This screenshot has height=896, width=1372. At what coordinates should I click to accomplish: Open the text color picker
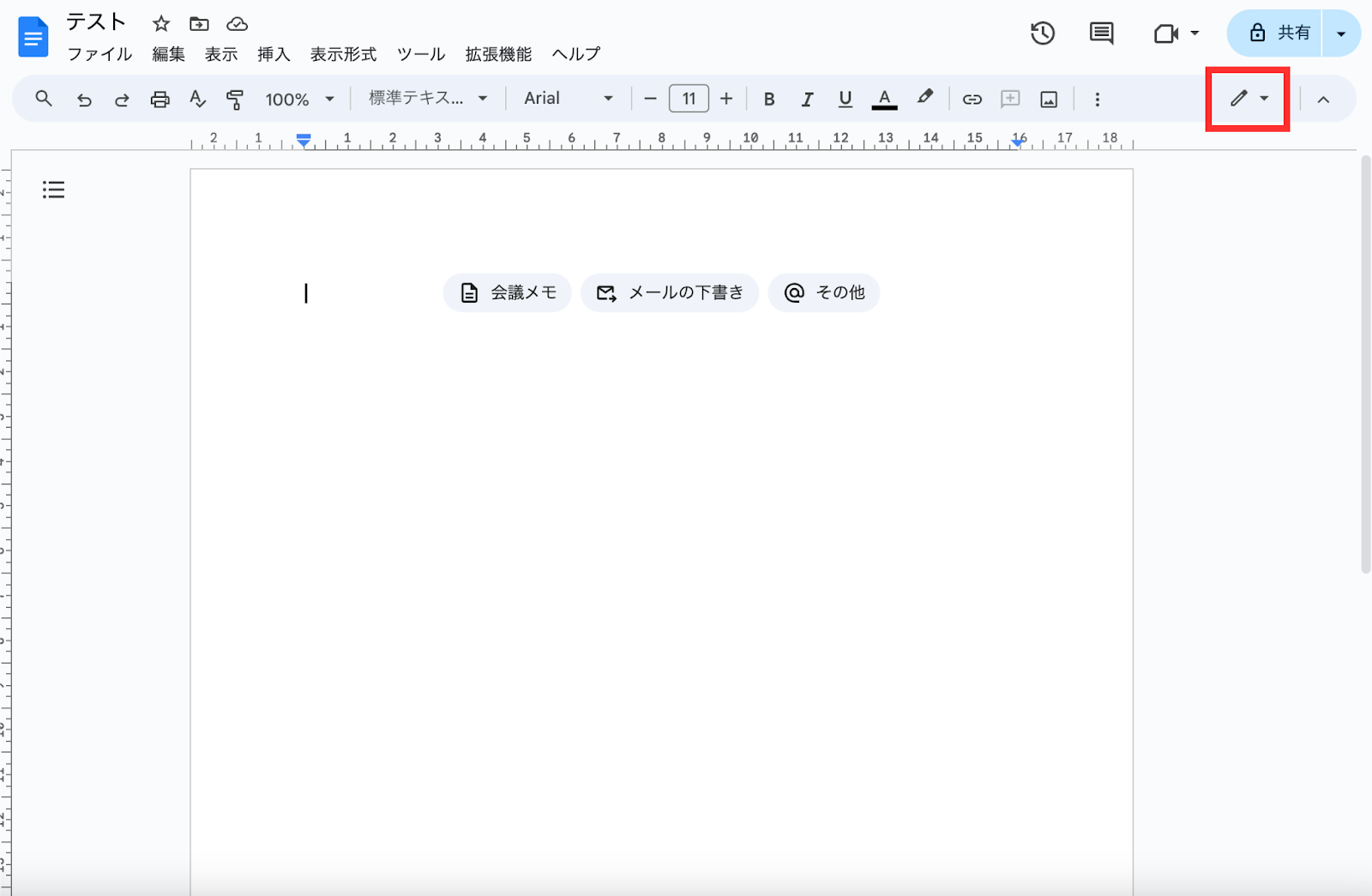(x=884, y=99)
